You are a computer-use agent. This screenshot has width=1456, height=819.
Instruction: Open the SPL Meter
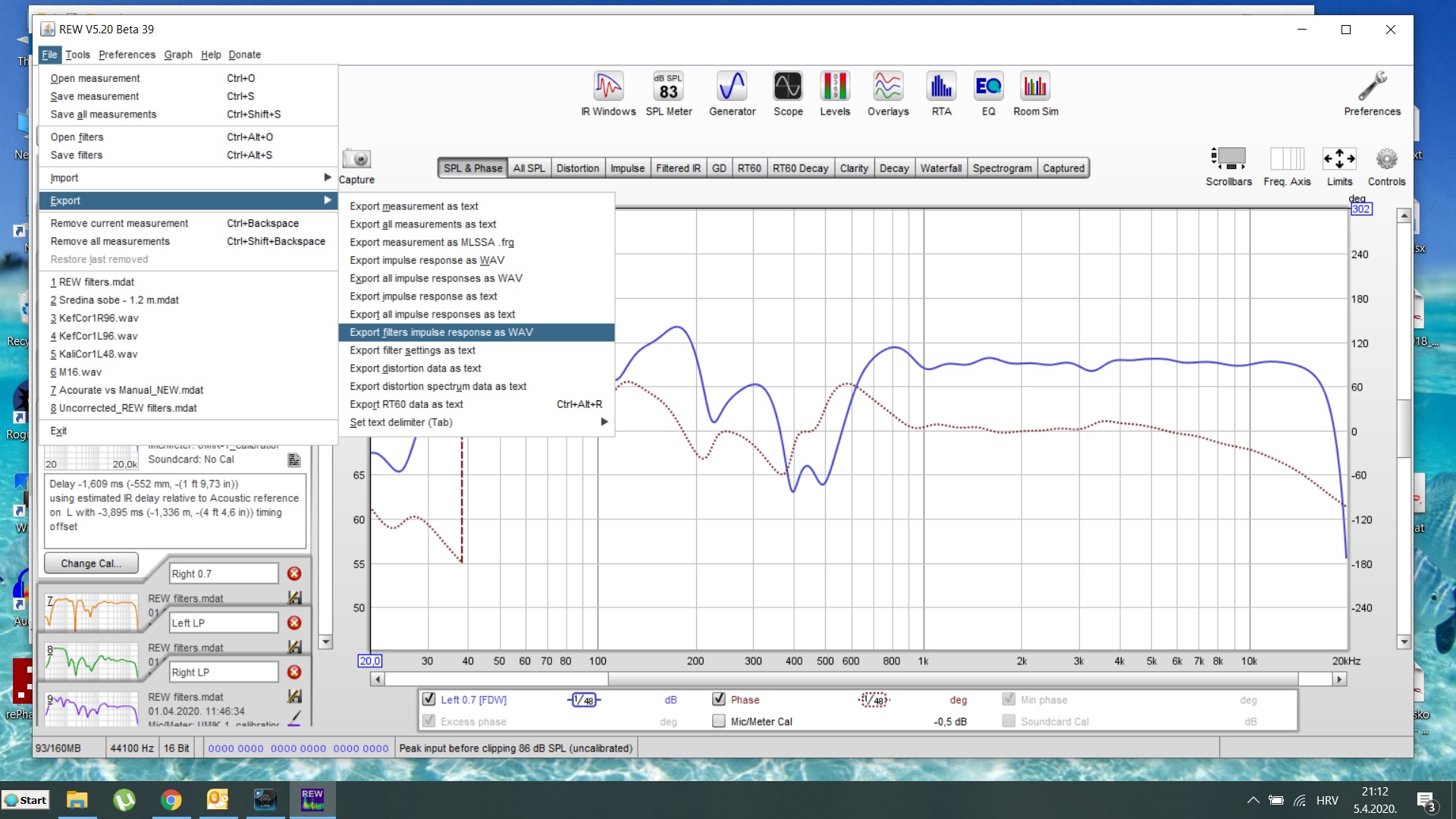point(668,93)
